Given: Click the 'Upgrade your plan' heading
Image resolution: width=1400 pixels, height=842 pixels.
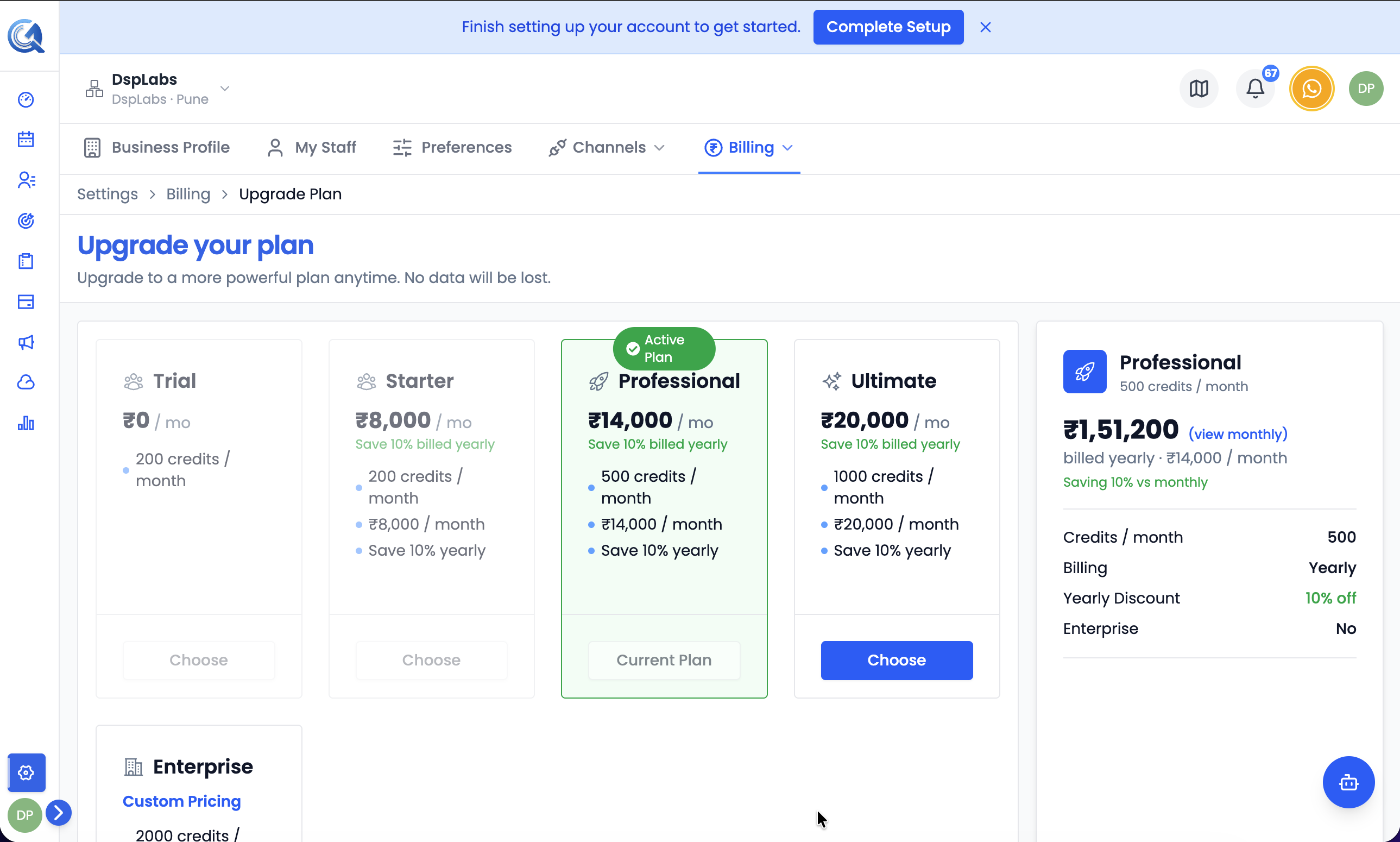Looking at the screenshot, I should [x=195, y=245].
